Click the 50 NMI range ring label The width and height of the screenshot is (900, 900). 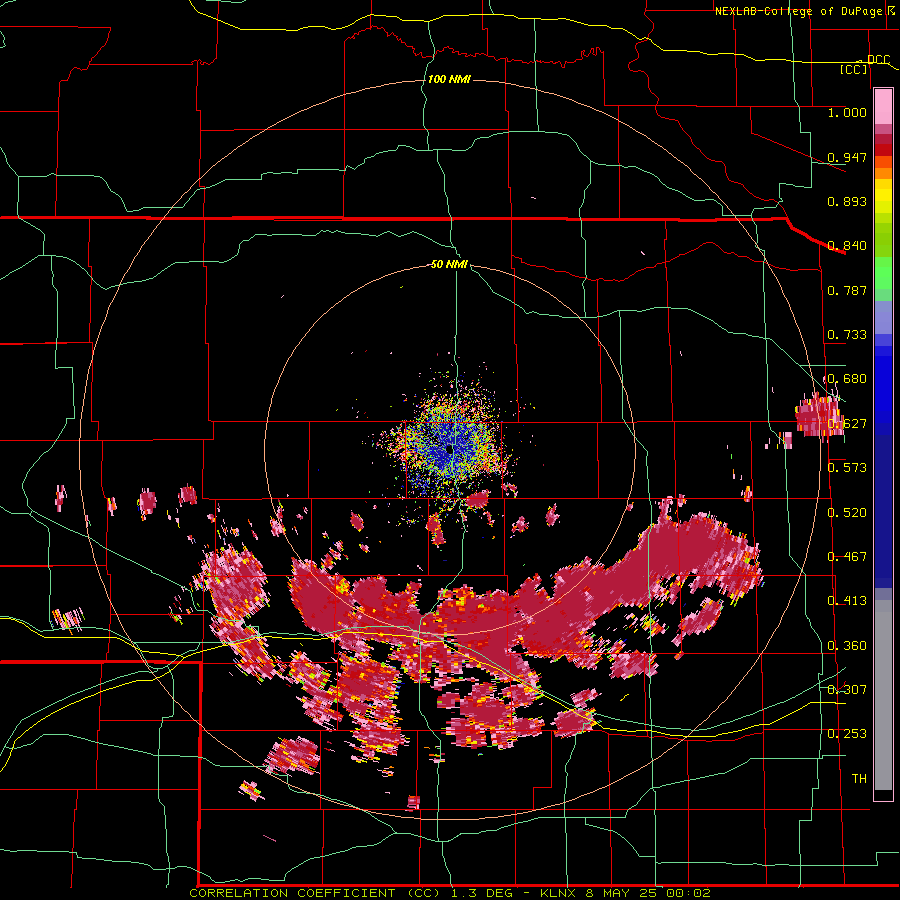tap(449, 264)
